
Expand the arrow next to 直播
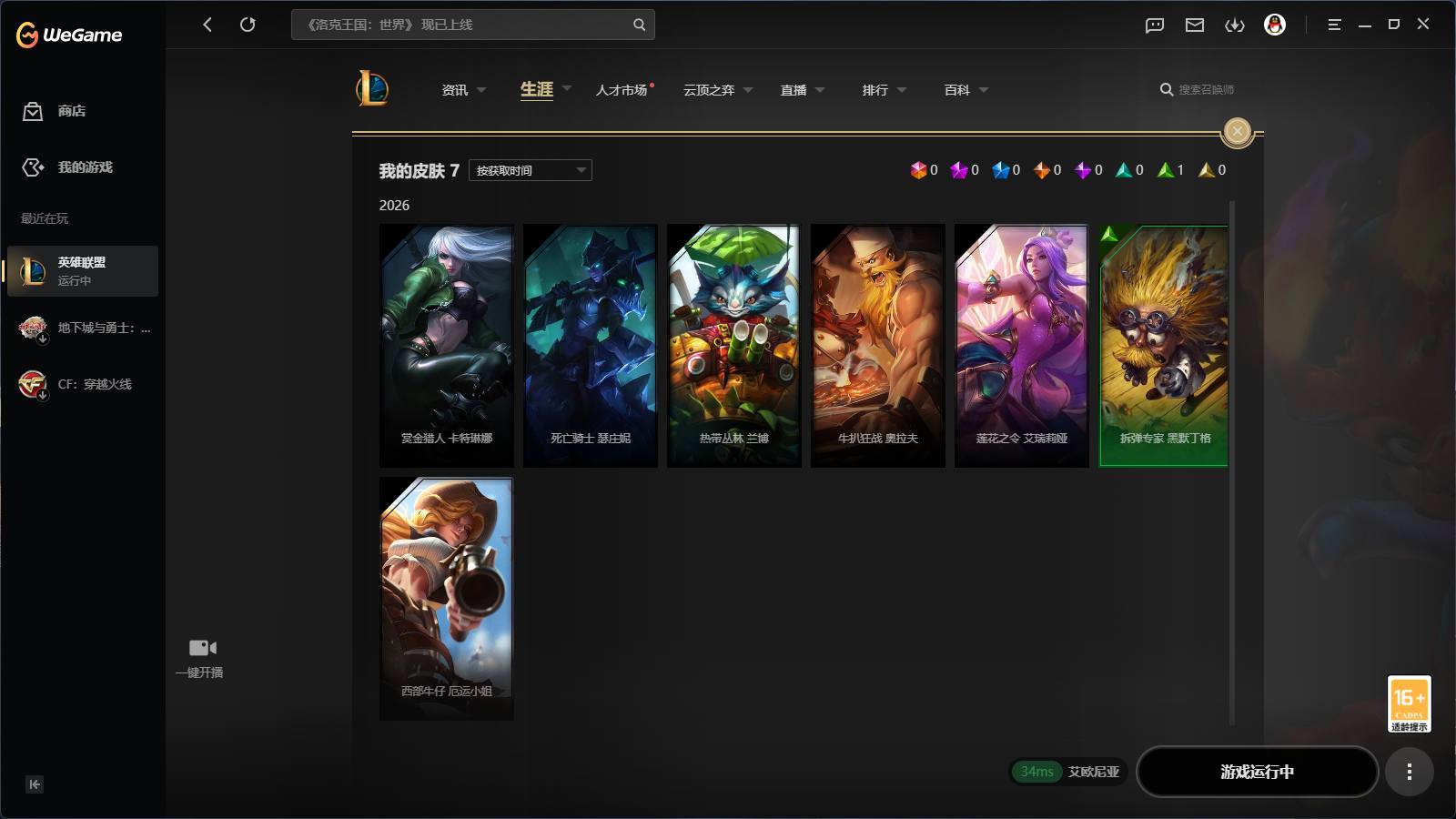pyautogui.click(x=820, y=90)
